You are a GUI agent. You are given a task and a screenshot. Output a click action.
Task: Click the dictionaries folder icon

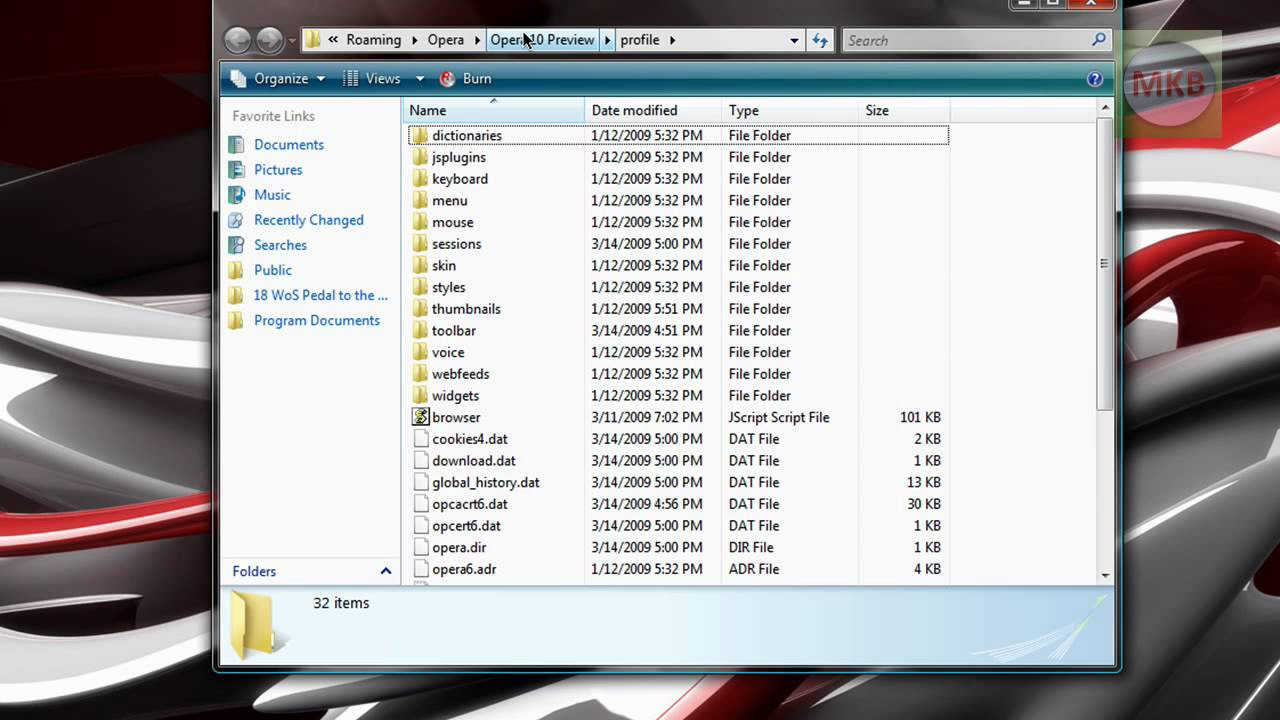(420, 135)
